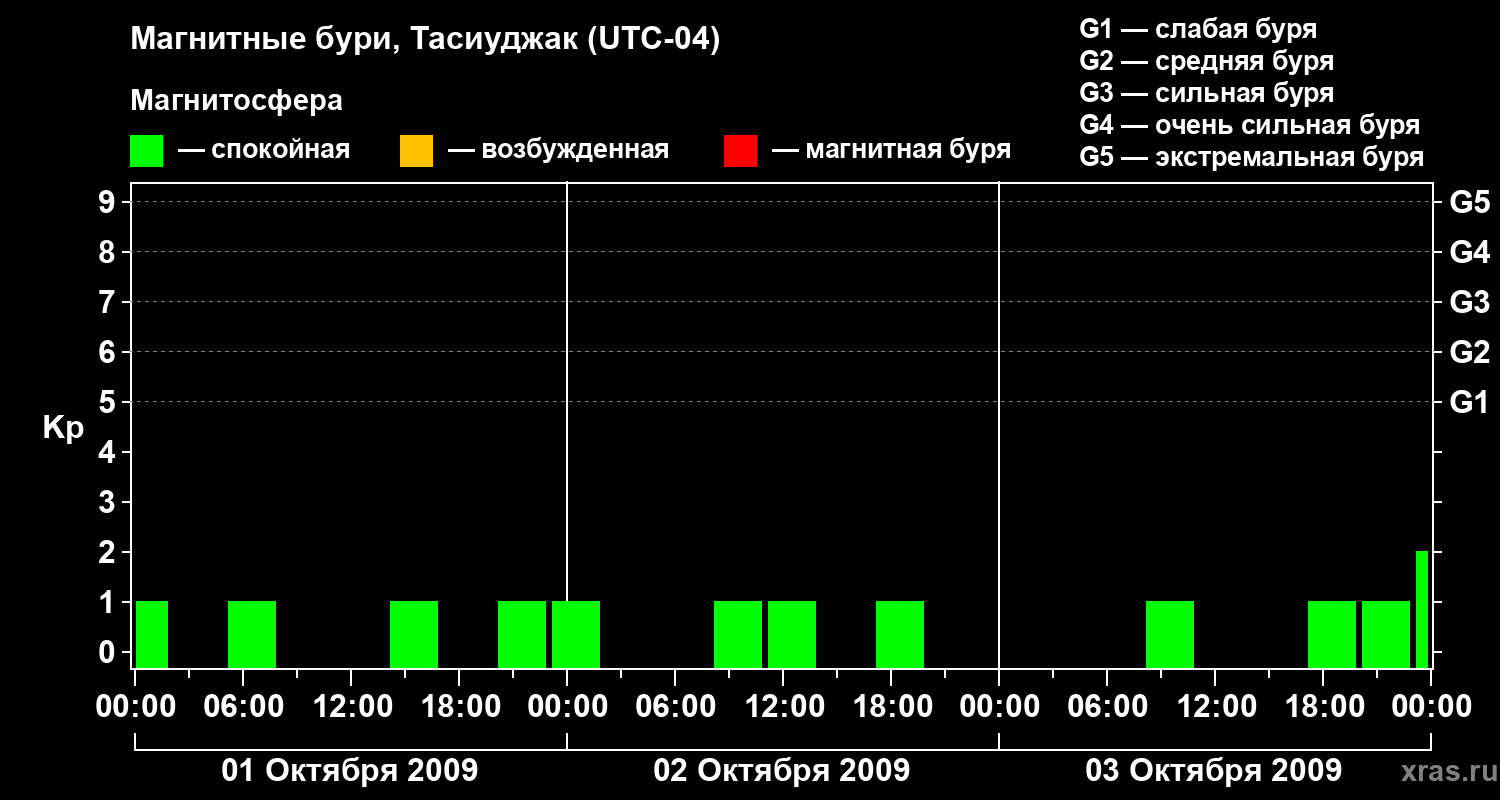Click the red 'магнитная буря' legend swatch
Screen dimensions: 1500x800
[740, 151]
